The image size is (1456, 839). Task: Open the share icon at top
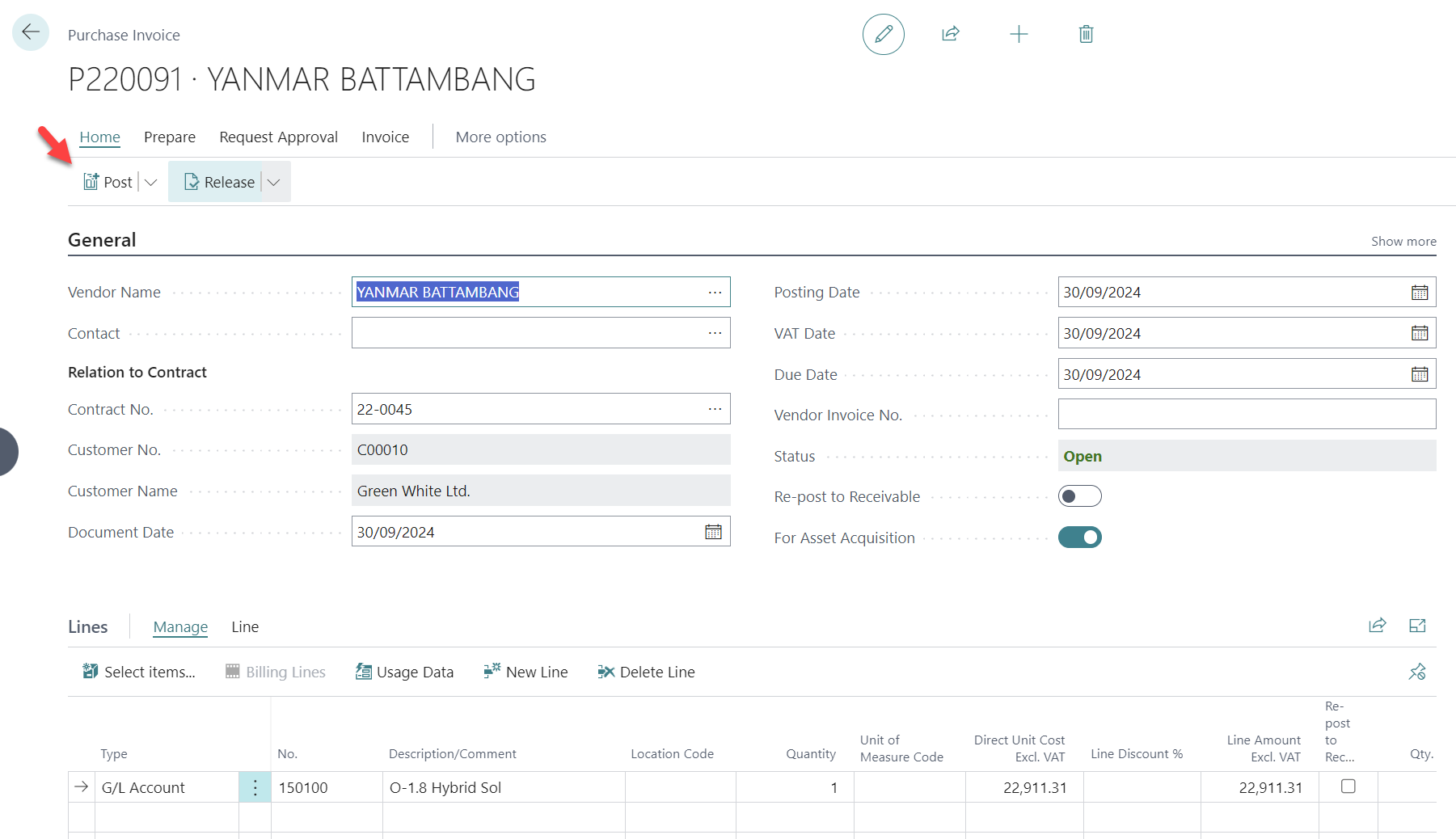click(951, 34)
